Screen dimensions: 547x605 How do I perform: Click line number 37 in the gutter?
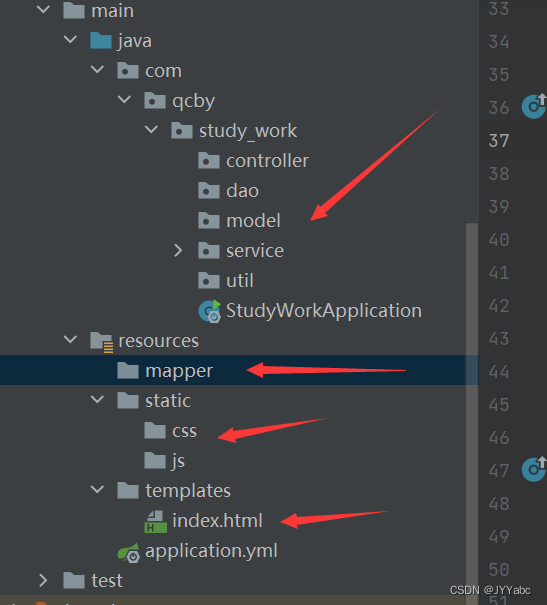click(499, 141)
